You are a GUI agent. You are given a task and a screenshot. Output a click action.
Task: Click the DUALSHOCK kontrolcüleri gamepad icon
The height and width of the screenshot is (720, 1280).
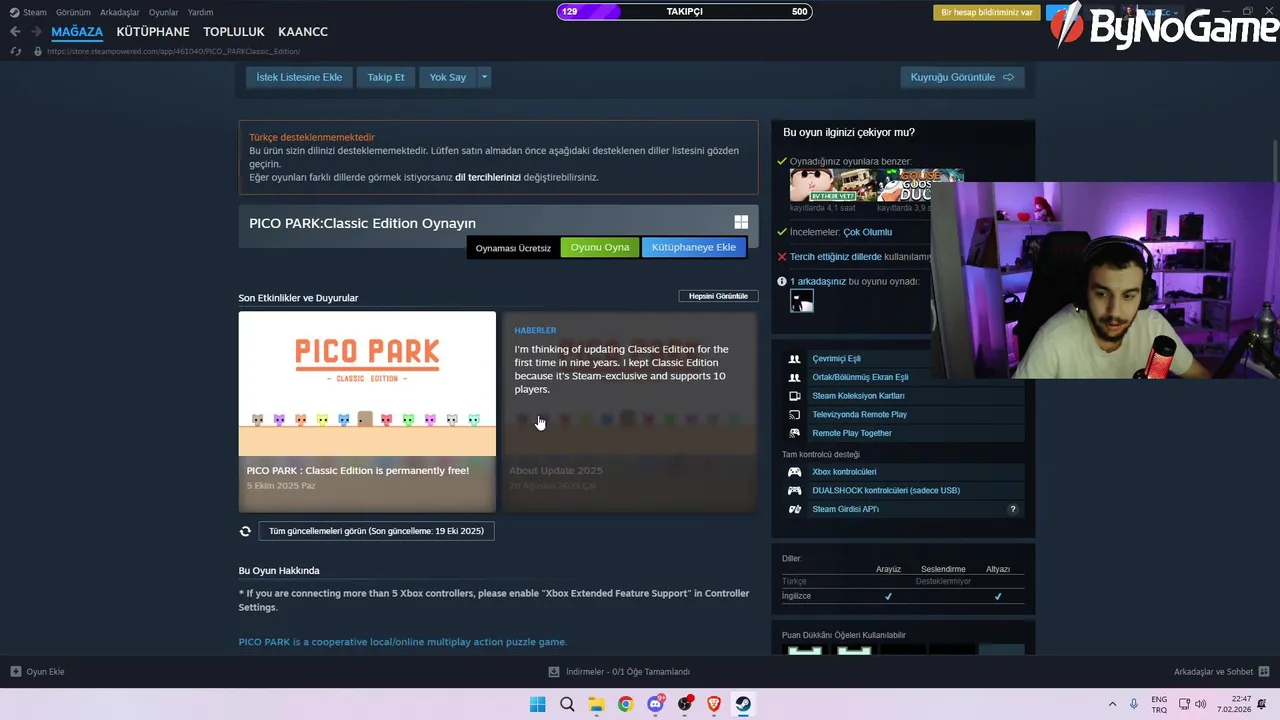pos(795,491)
